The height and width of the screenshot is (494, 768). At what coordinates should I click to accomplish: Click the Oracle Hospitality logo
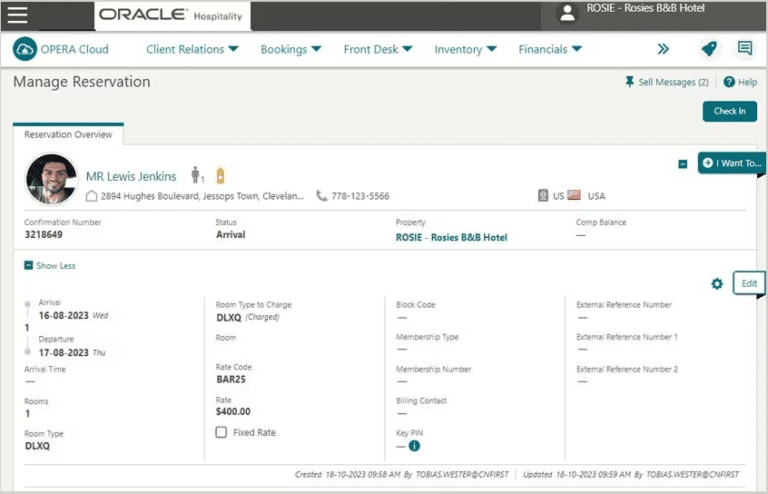[x=172, y=15]
